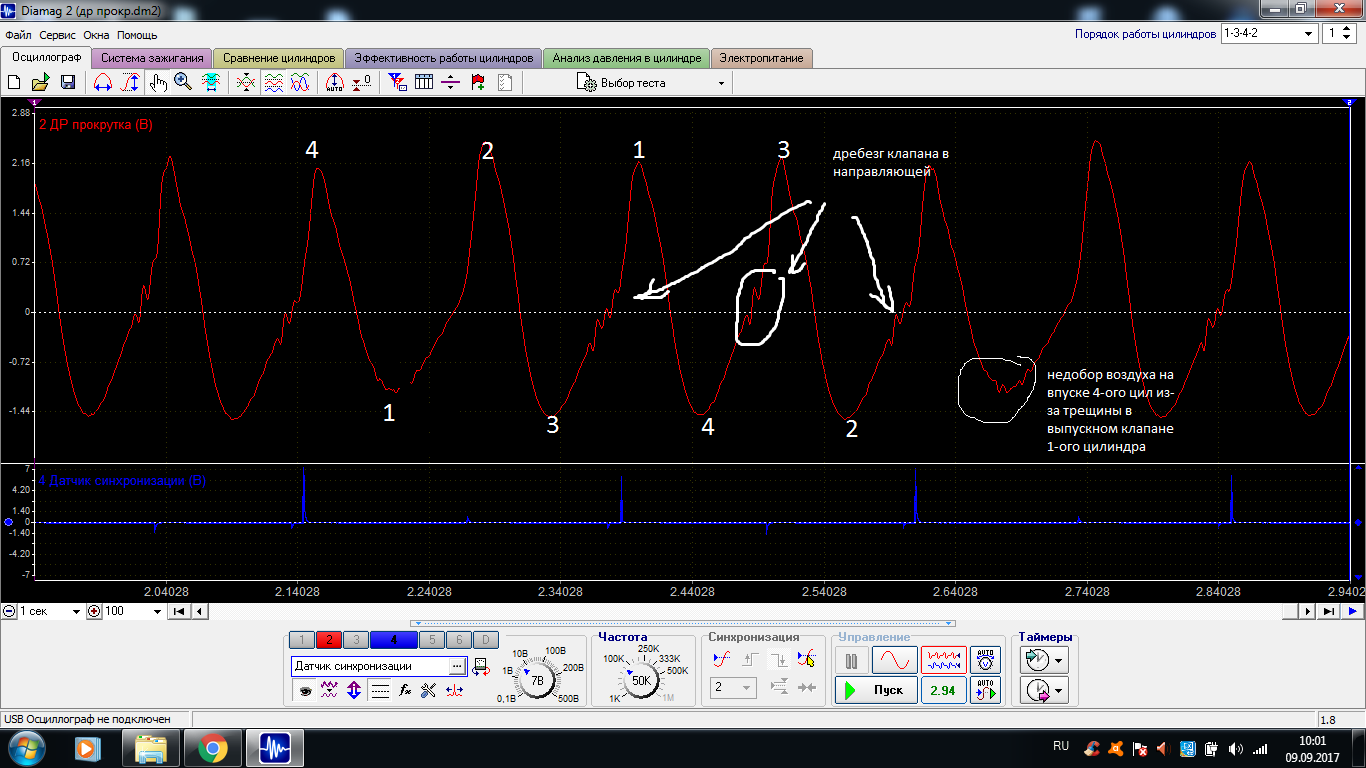The height and width of the screenshot is (768, 1366).
Task: Click the filter funnel toolbar icon
Action: click(397, 83)
